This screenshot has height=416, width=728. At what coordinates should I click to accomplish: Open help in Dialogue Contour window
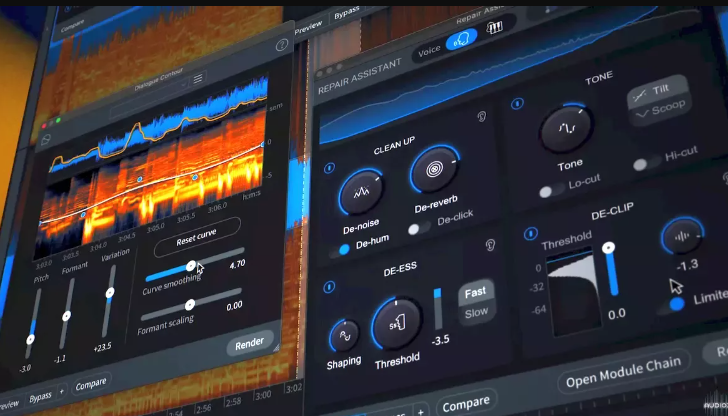pos(282,45)
